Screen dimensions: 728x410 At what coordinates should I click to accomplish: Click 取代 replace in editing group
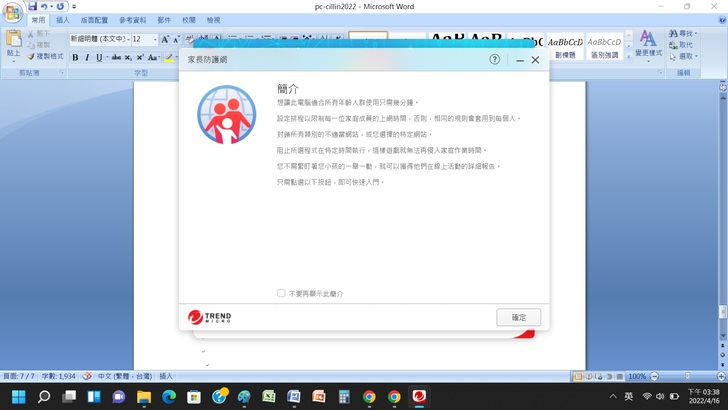coord(681,45)
